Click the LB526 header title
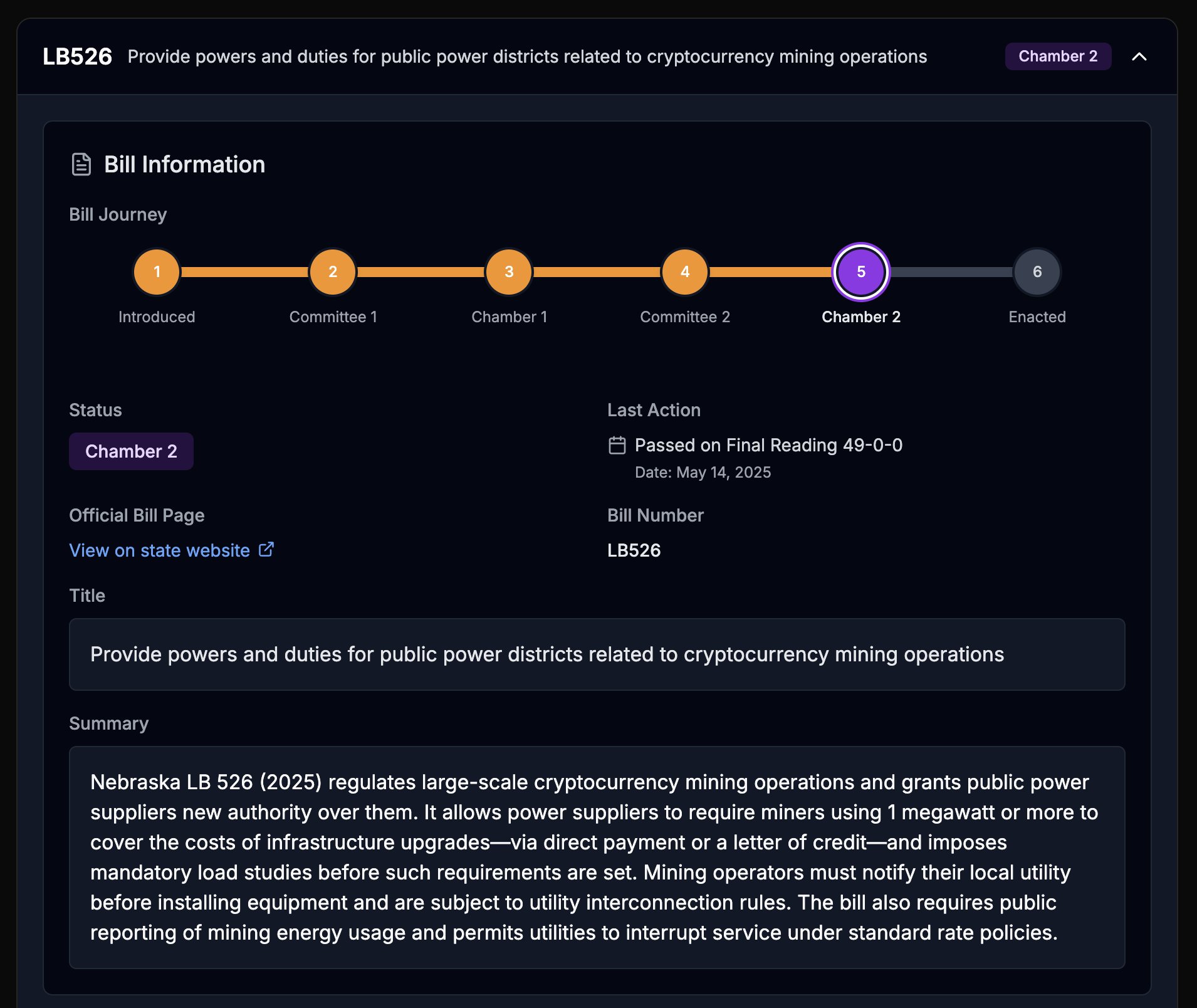 (77, 56)
